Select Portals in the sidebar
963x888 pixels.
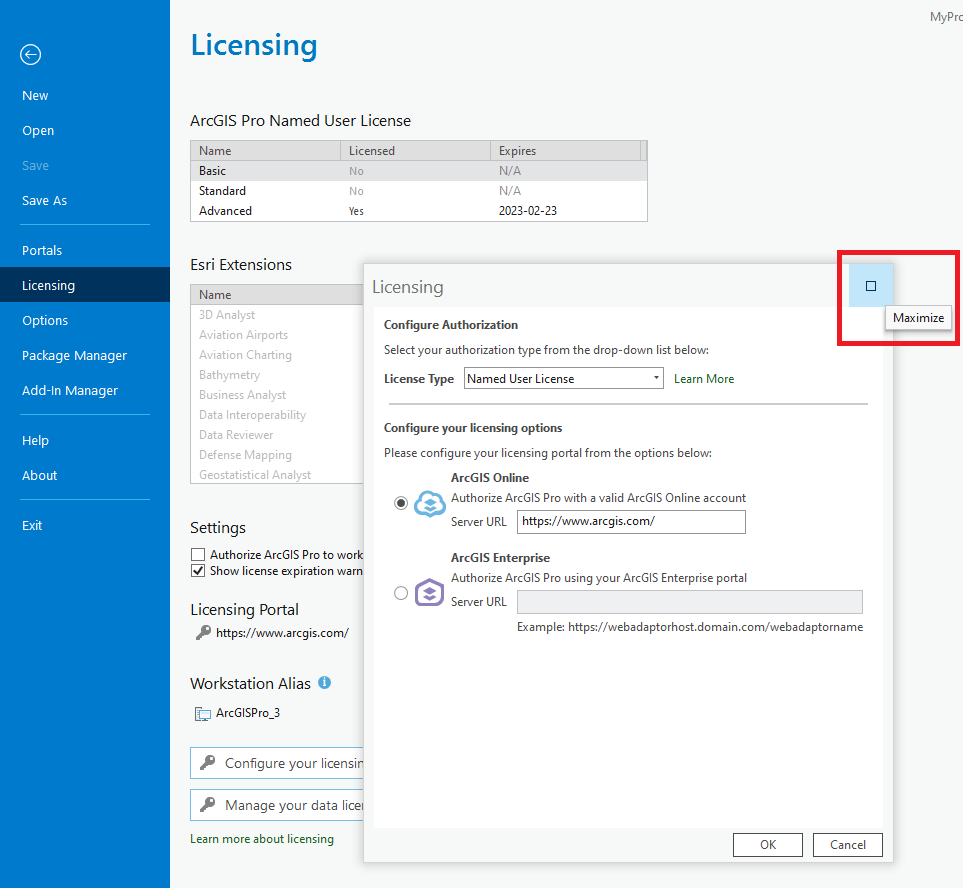pyautogui.click(x=42, y=251)
